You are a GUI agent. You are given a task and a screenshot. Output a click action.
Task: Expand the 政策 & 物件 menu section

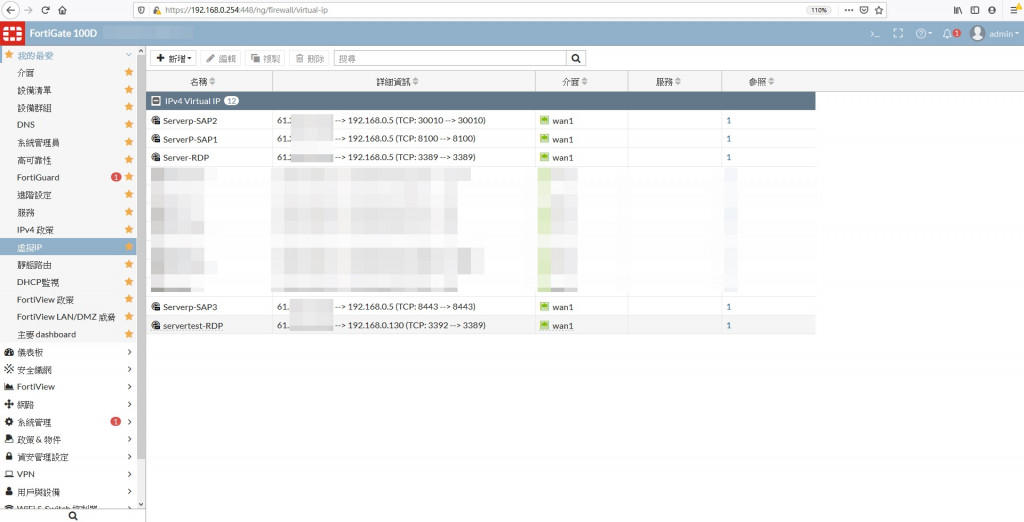69,440
